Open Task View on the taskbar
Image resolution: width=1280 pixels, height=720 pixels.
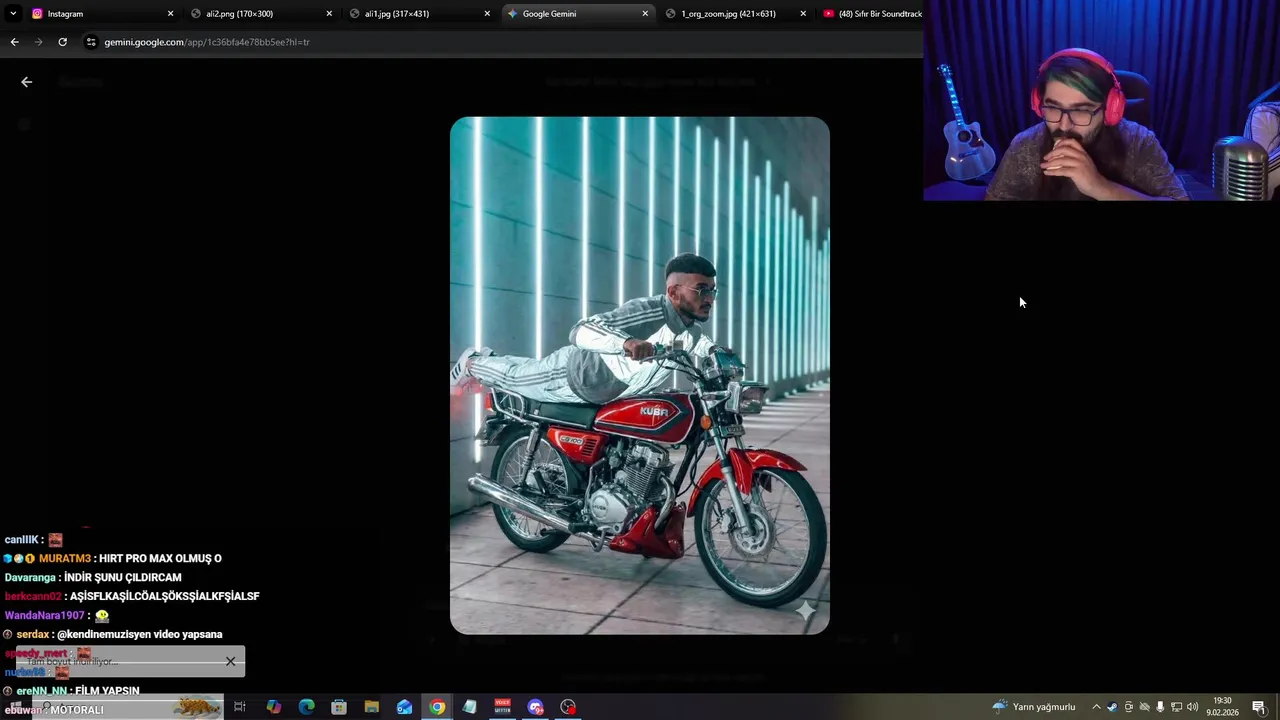[240, 707]
